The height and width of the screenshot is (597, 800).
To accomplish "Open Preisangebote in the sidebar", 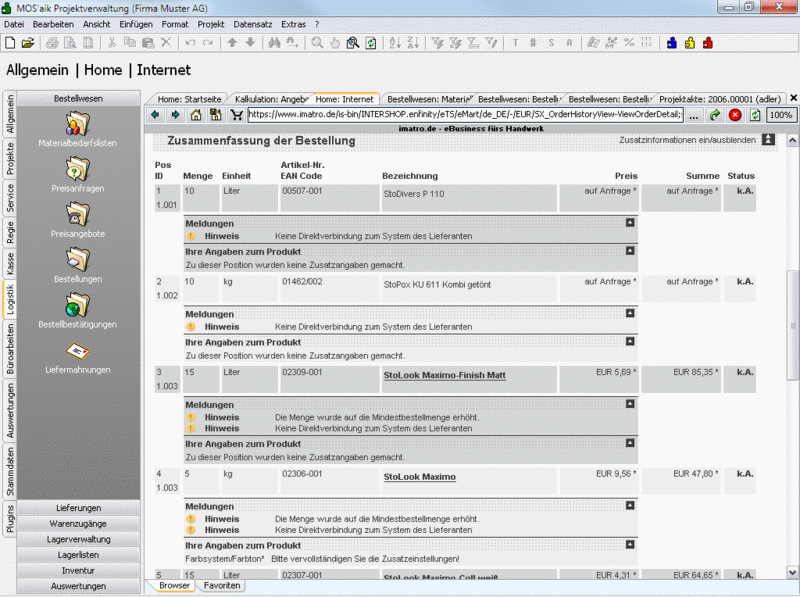I will point(78,220).
